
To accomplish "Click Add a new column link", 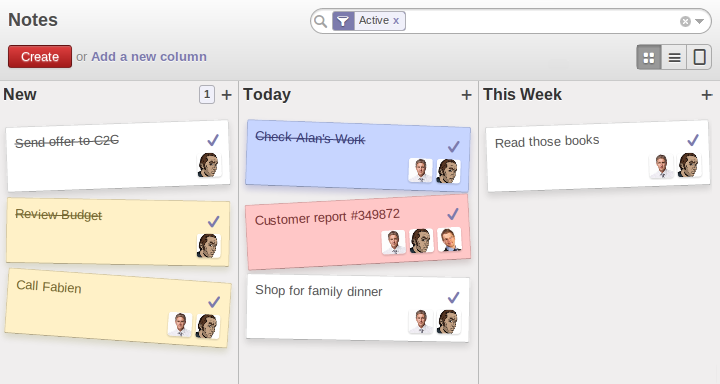I will pyautogui.click(x=149, y=56).
